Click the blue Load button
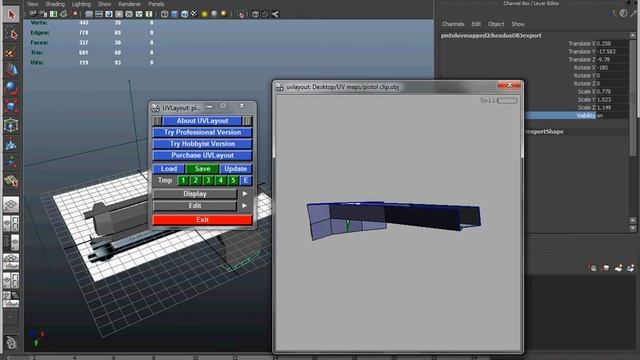 tap(169, 169)
